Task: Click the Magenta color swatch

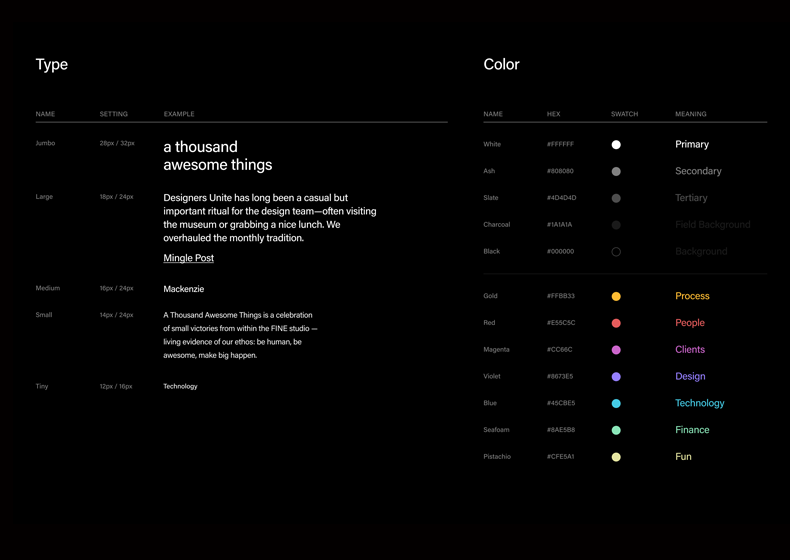Action: point(616,350)
